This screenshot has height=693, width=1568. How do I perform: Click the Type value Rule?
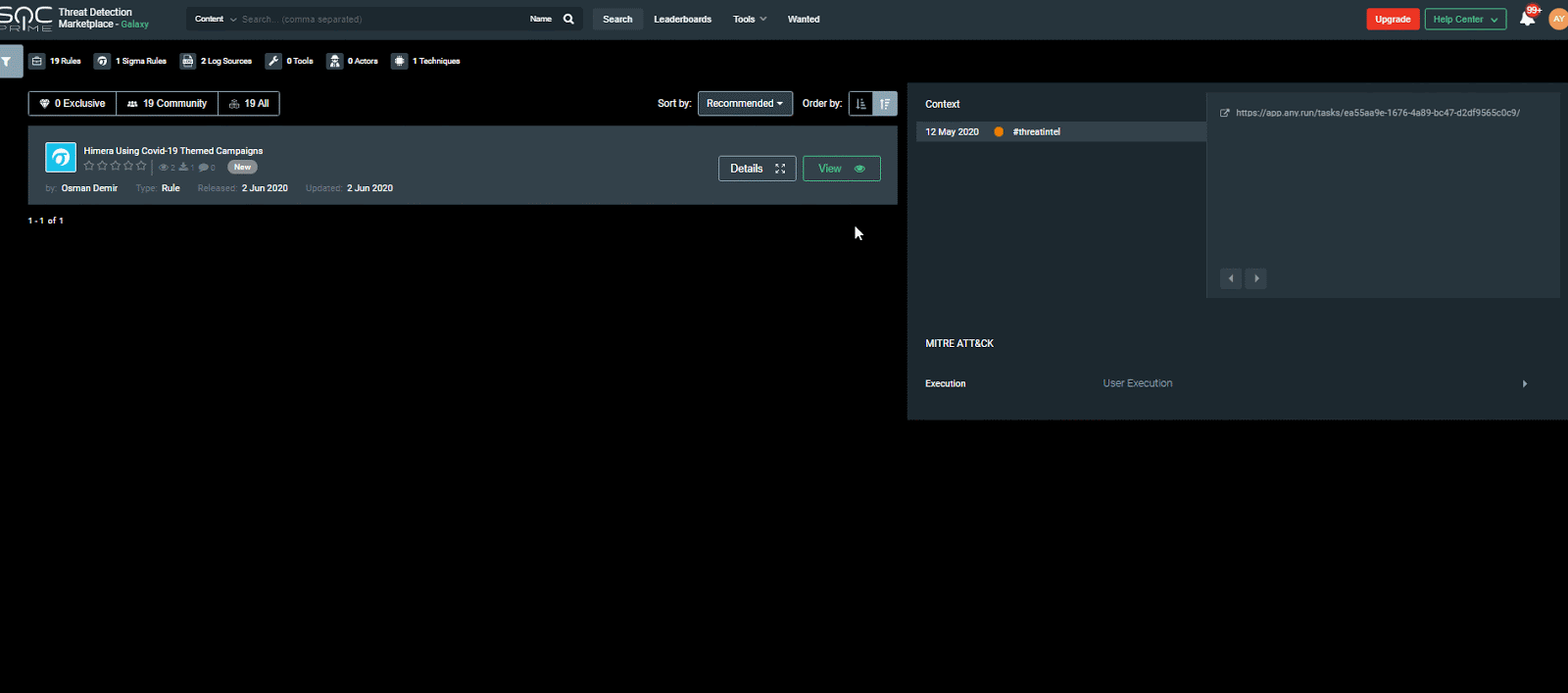(171, 188)
